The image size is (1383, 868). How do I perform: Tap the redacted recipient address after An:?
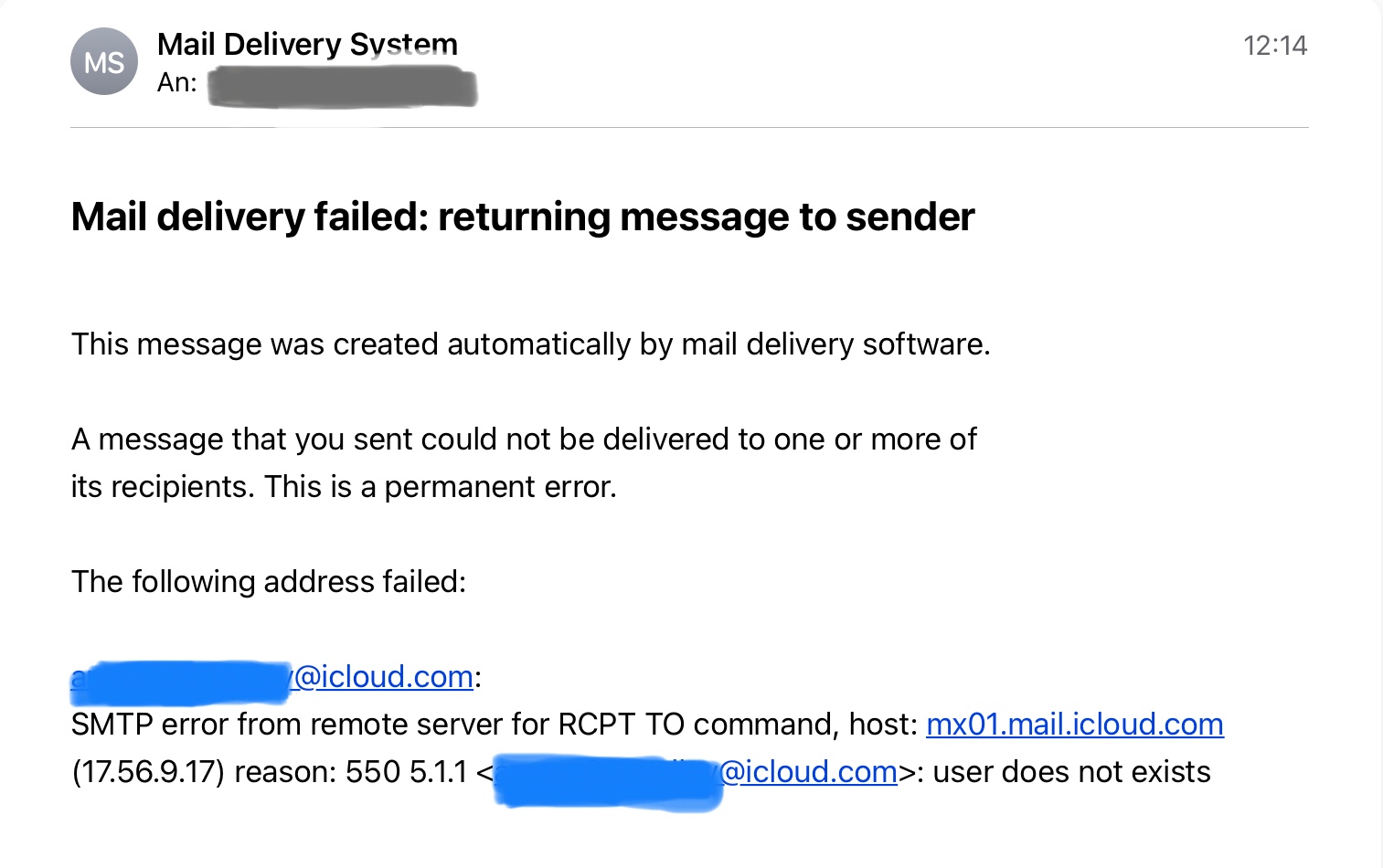coord(342,88)
